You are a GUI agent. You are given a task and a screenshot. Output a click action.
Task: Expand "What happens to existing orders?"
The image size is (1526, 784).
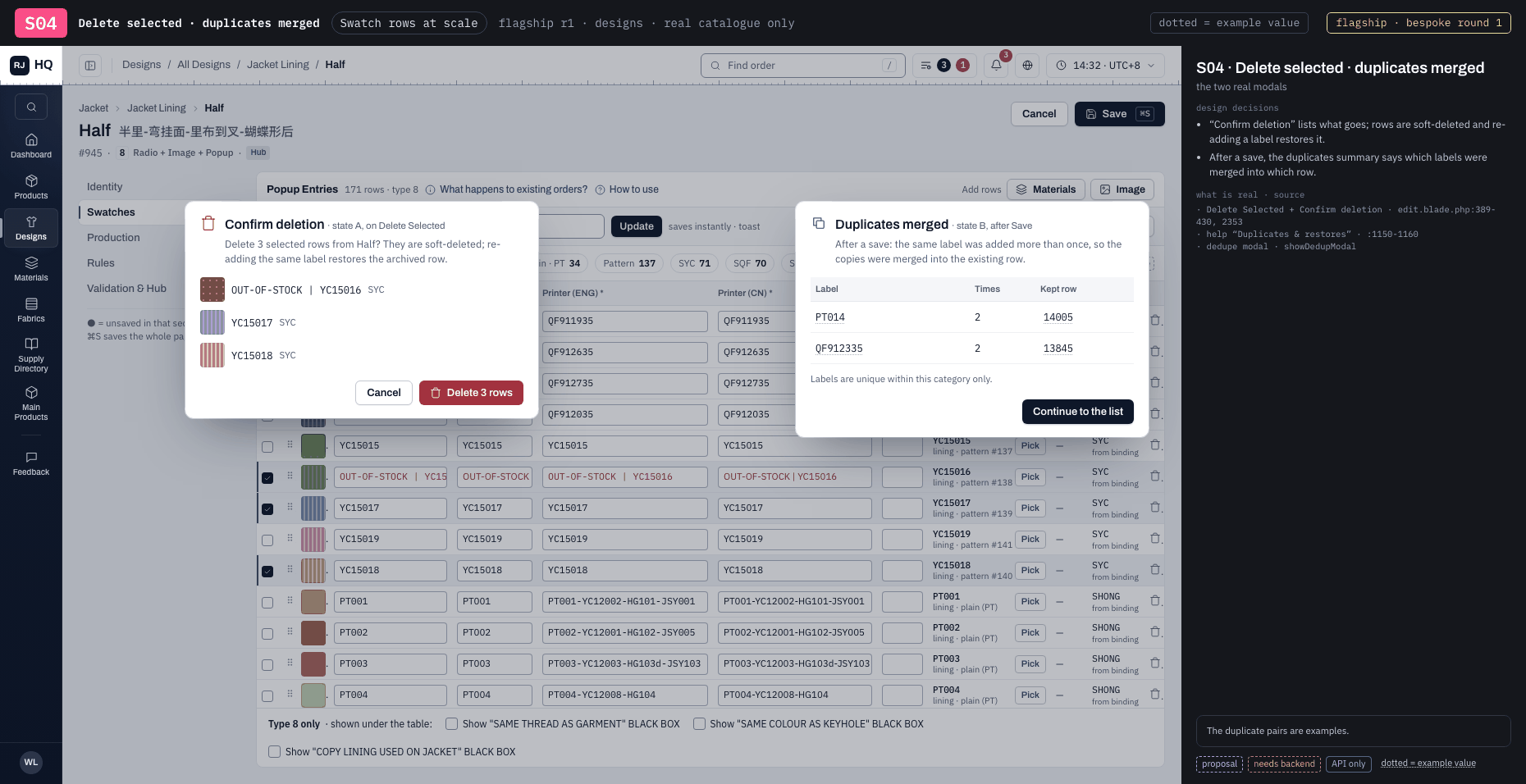tap(507, 189)
